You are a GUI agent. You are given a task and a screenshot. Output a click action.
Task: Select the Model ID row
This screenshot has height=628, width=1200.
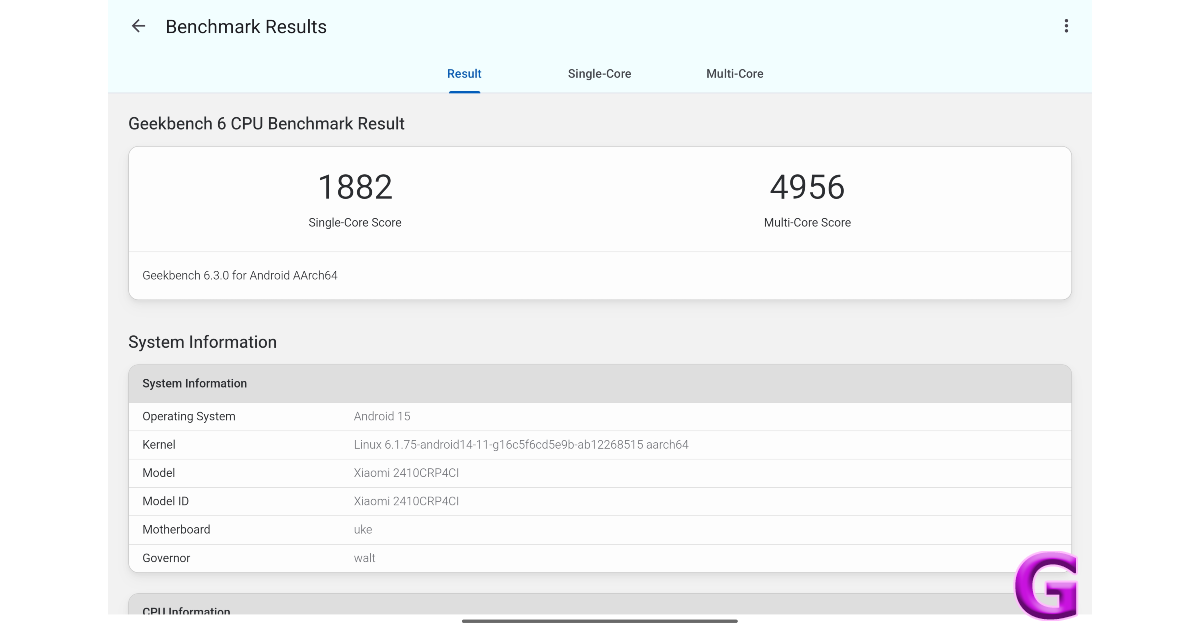(x=400, y=501)
